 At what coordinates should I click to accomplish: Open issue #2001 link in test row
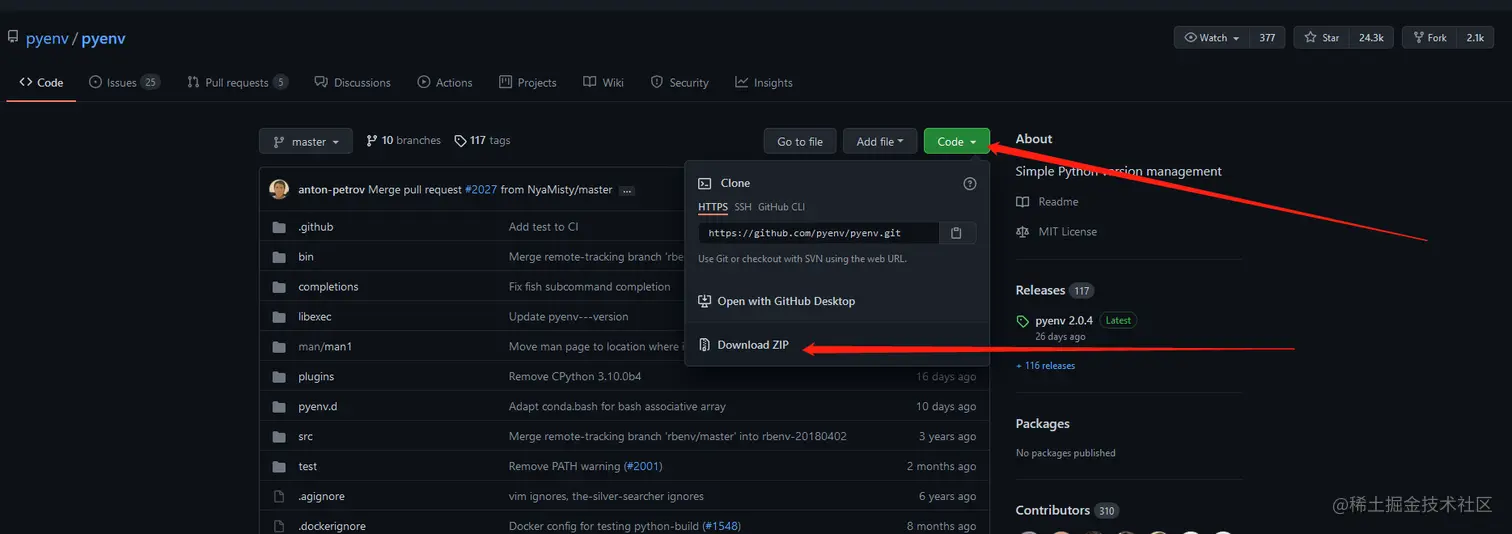coord(641,467)
